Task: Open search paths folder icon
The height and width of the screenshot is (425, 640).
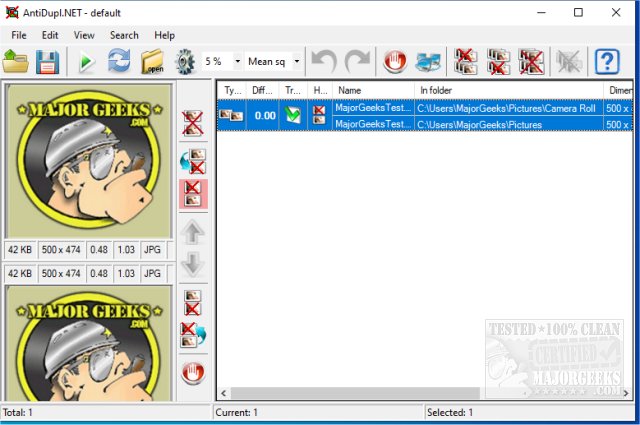Action: pos(152,62)
